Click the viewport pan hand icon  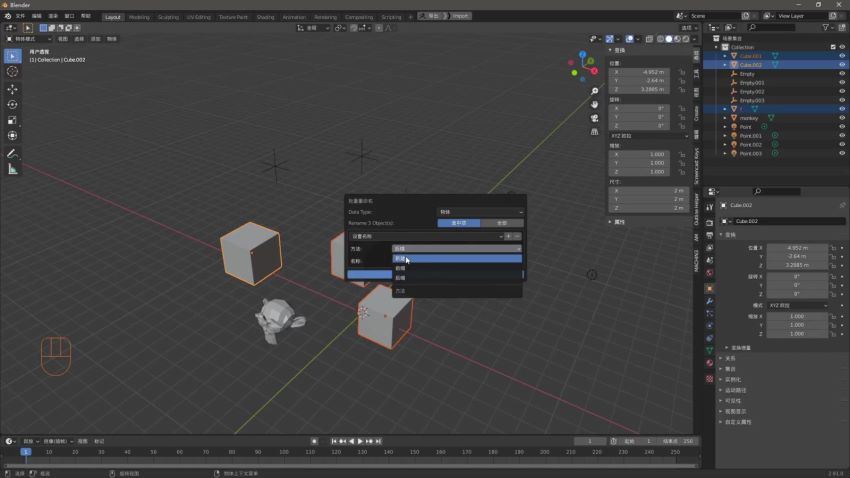tap(595, 105)
